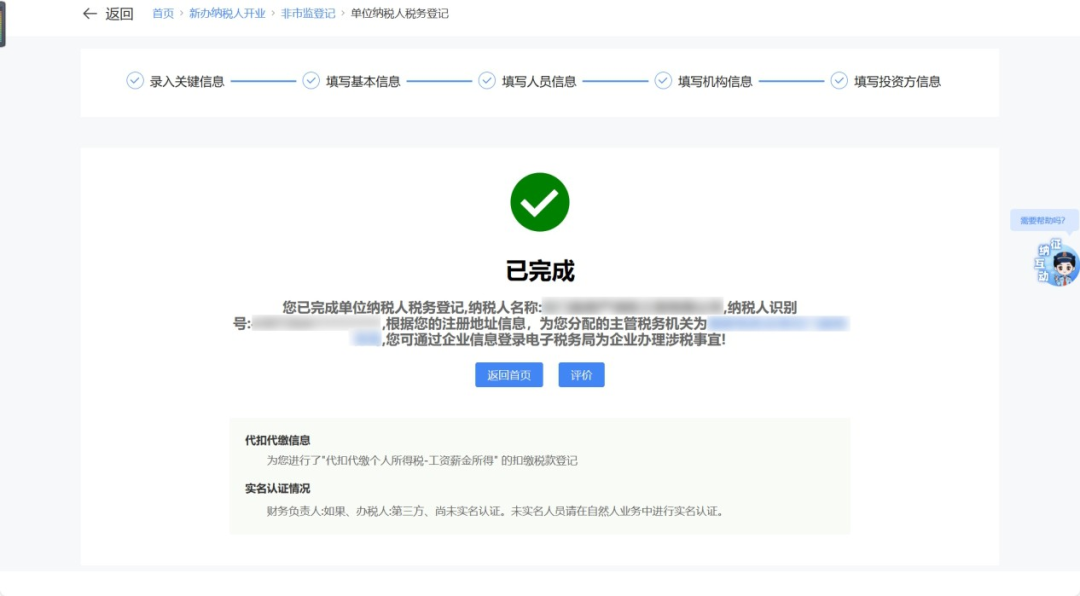Click the 征纳互动 assistant mascot icon
1080x596 pixels.
tap(1056, 263)
